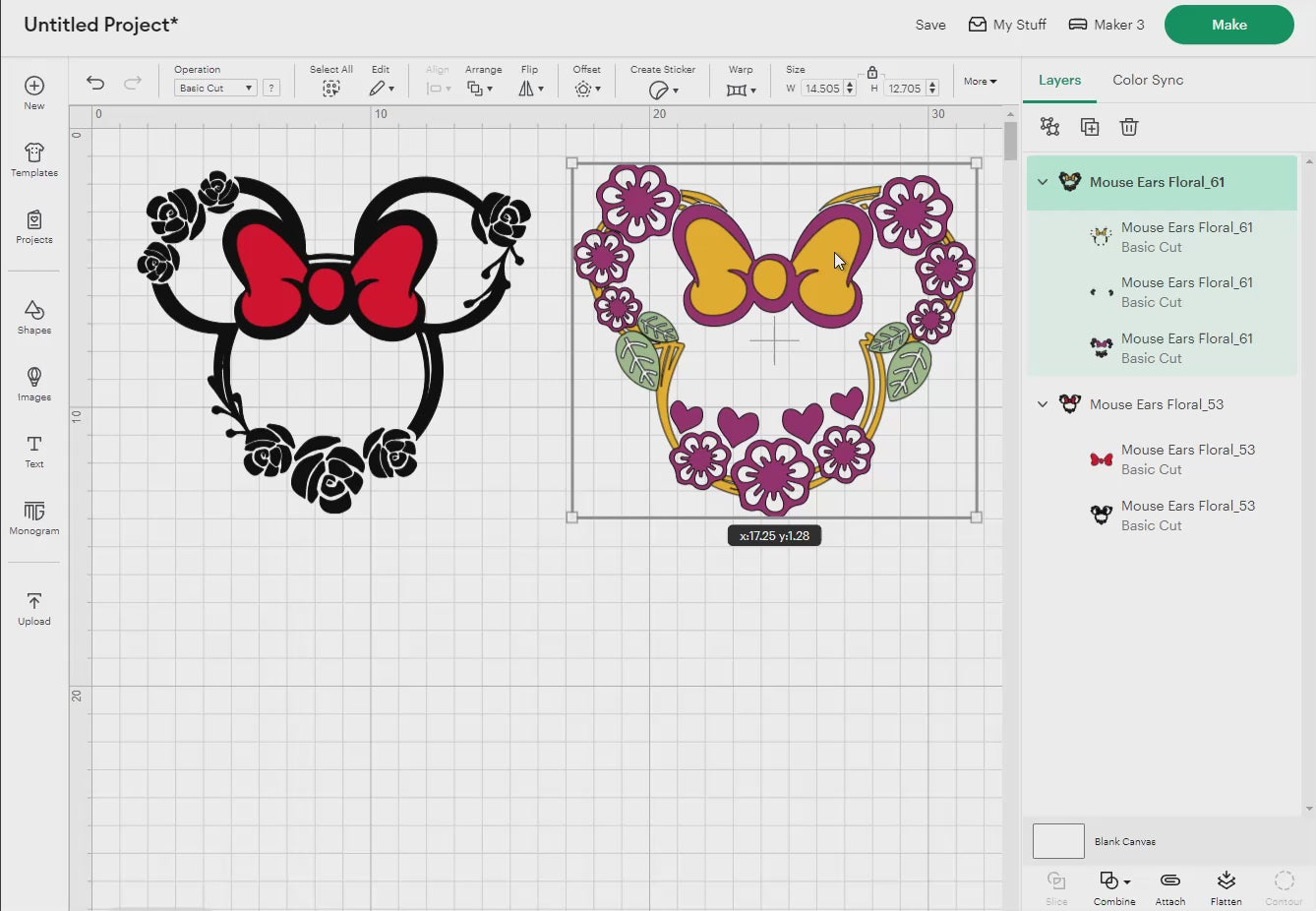This screenshot has height=911, width=1316.
Task: Undo the last action
Action: coord(95,83)
